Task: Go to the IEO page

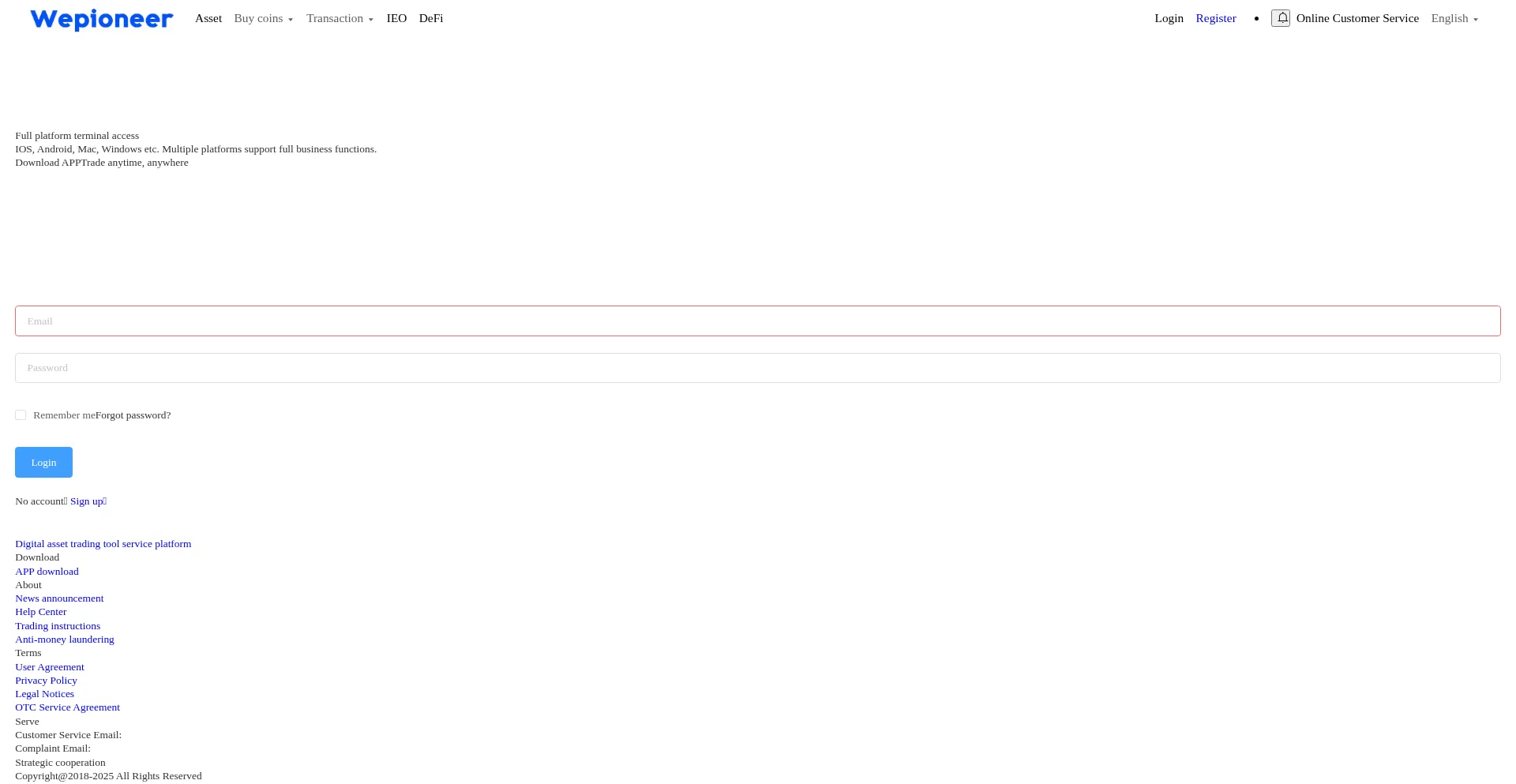Action: (396, 18)
